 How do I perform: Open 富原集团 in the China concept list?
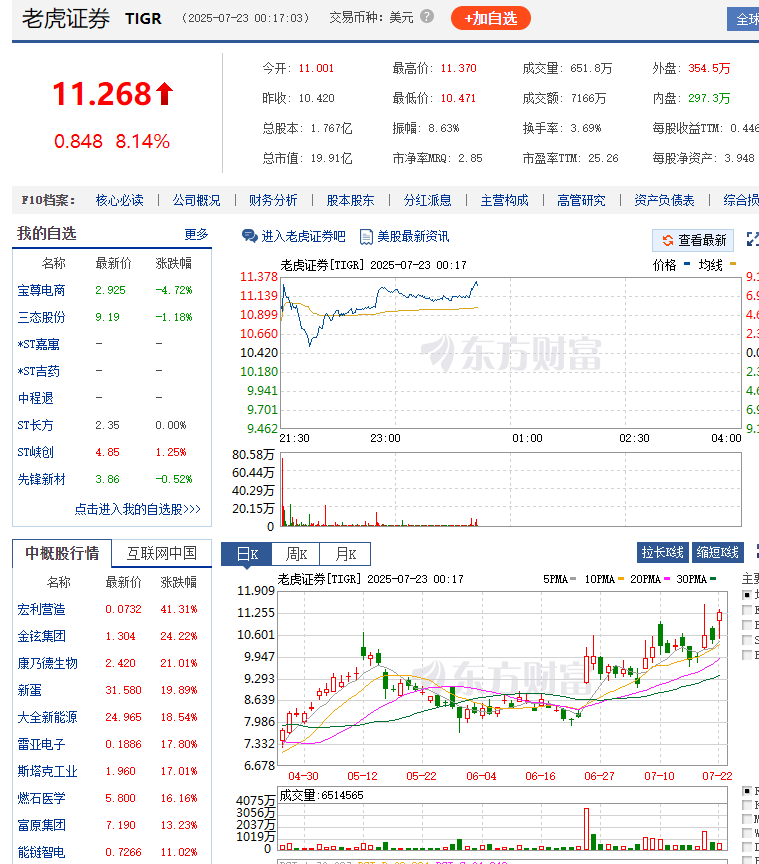[41, 825]
